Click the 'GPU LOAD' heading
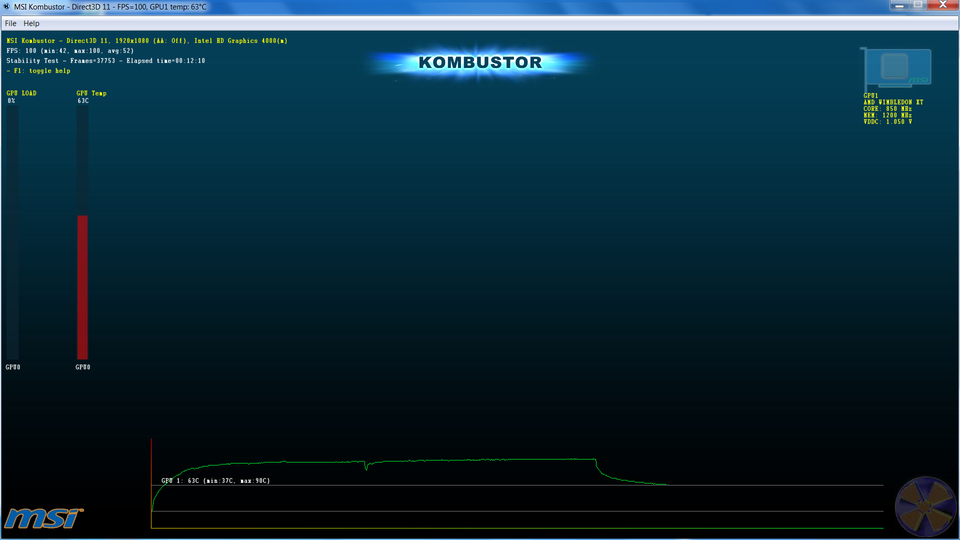Viewport: 960px width, 540px height. coord(21,93)
